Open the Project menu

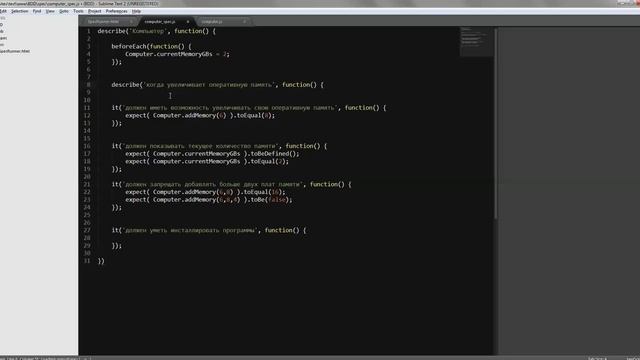coord(95,11)
